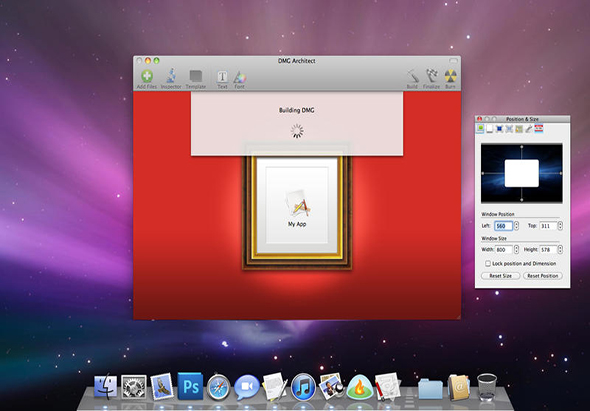Click the stepper beside the Left field
Viewport: 590px width, 411px height.
[516, 226]
